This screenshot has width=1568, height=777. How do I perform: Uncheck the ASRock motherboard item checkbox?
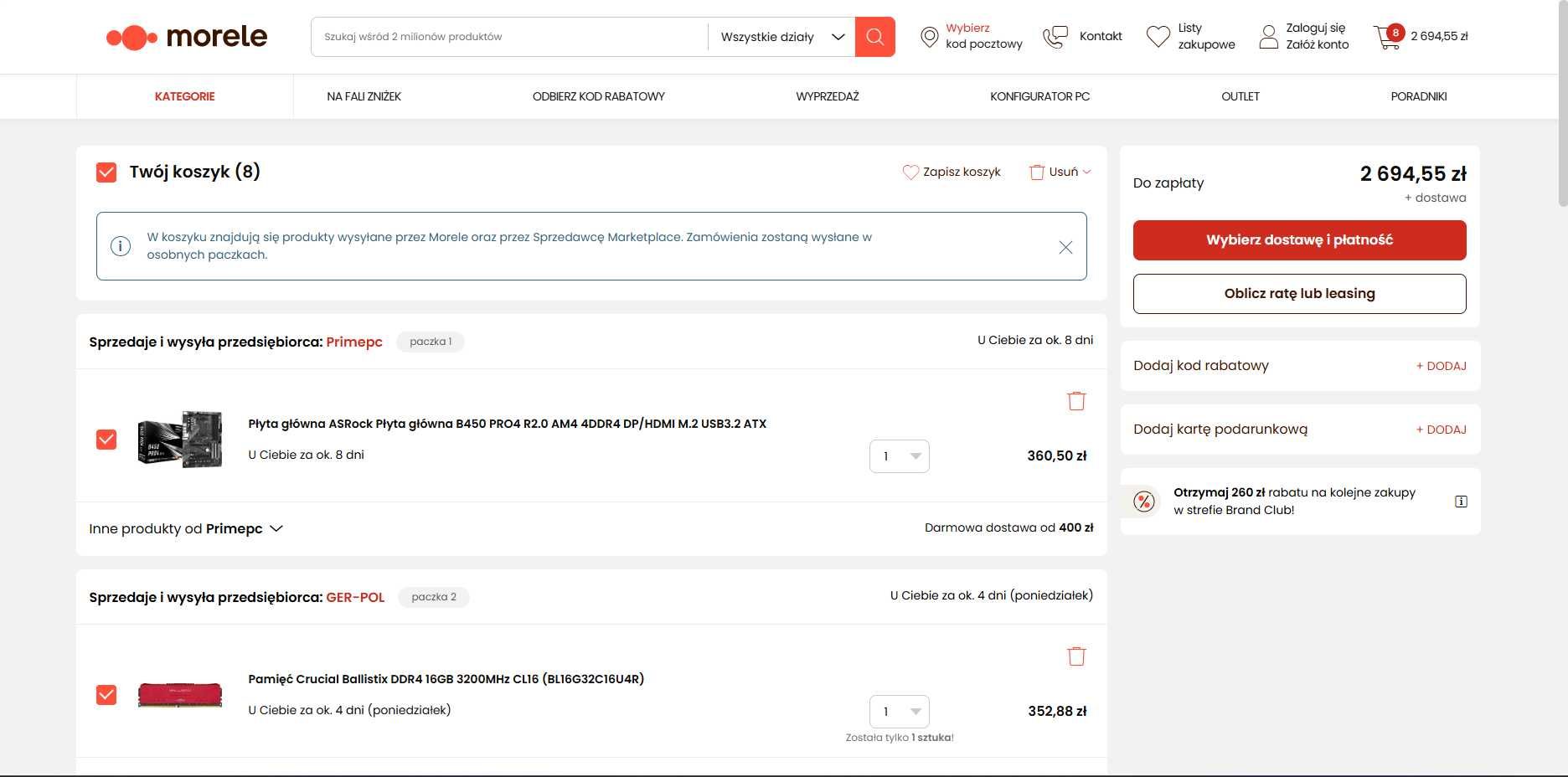106,440
